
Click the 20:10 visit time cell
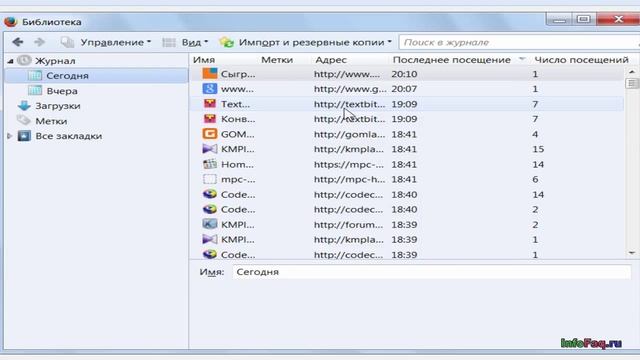click(x=404, y=74)
